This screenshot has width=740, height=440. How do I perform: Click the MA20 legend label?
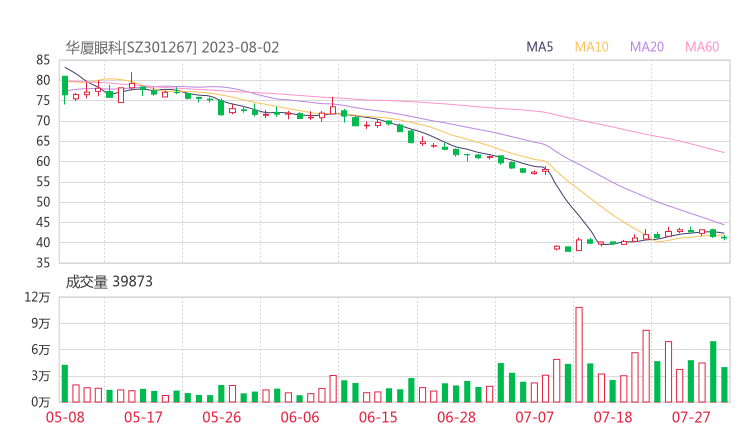[647, 47]
